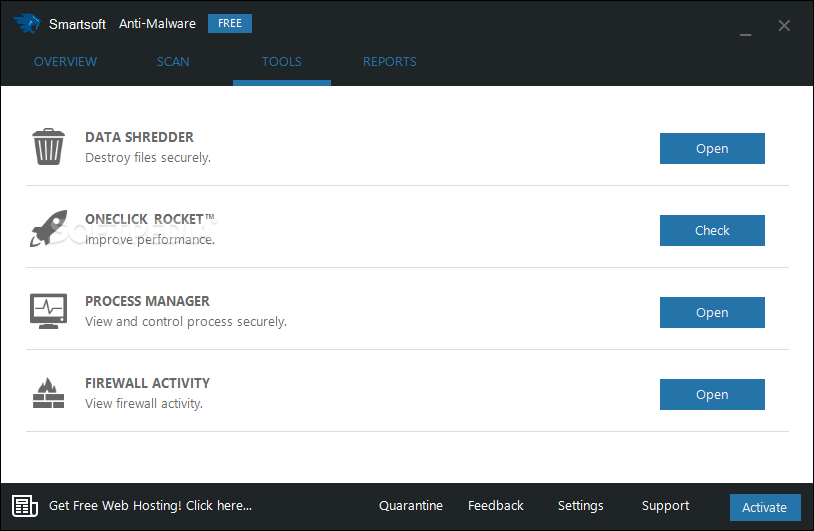Open the Process Manager

click(712, 312)
